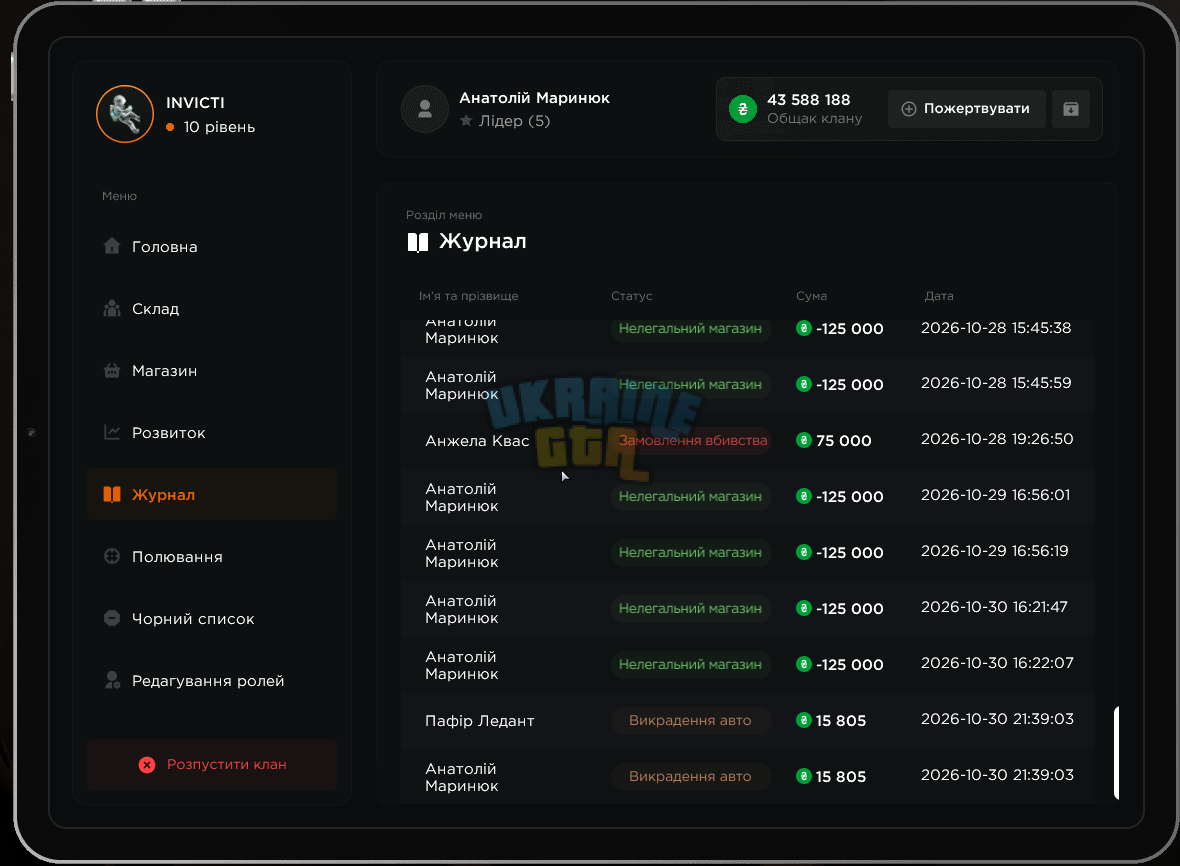Viewport: 1180px width, 866px height.
Task: Go to Чорний список menu entry
Action: pyautogui.click(x=211, y=618)
